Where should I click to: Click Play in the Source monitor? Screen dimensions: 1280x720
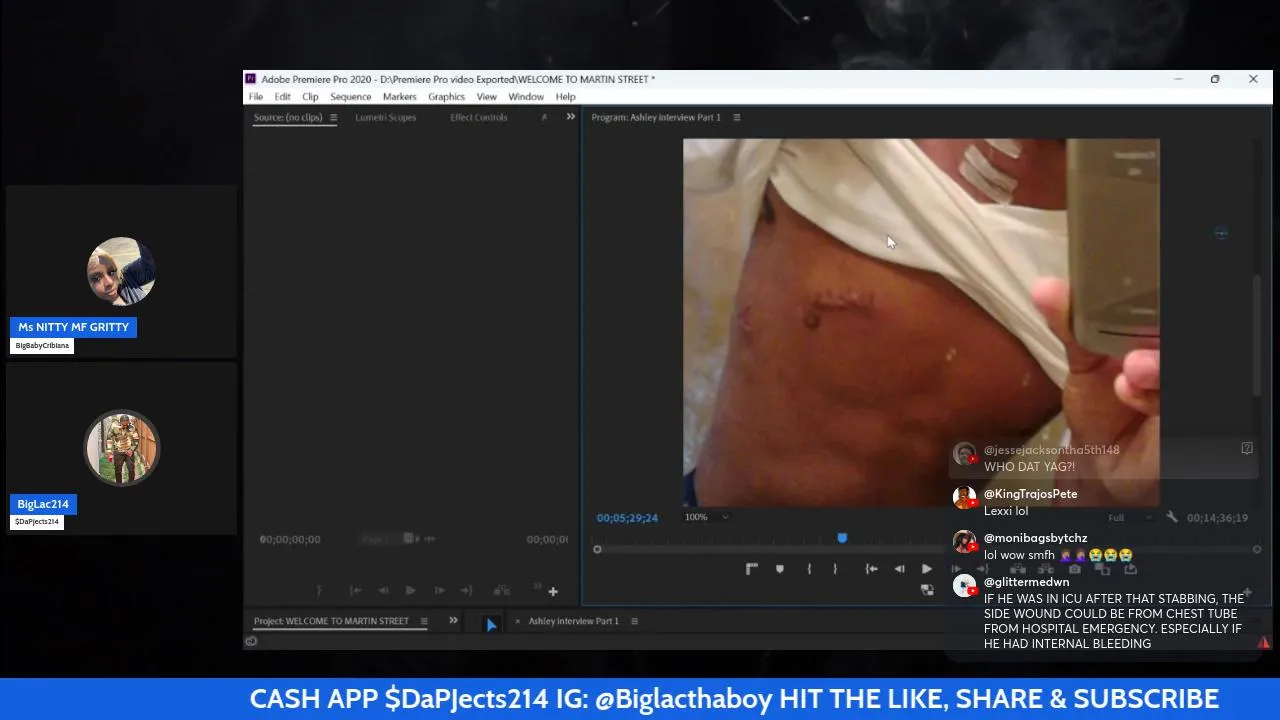click(x=410, y=591)
